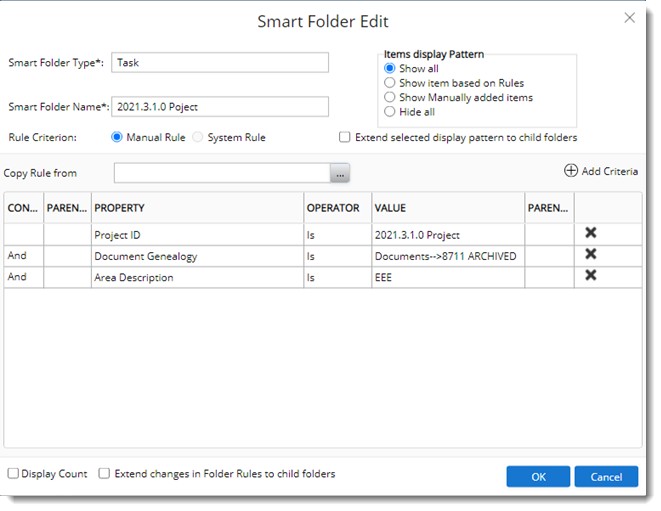Click the Documents-->8711 ARCHIVED value cell

(447, 256)
